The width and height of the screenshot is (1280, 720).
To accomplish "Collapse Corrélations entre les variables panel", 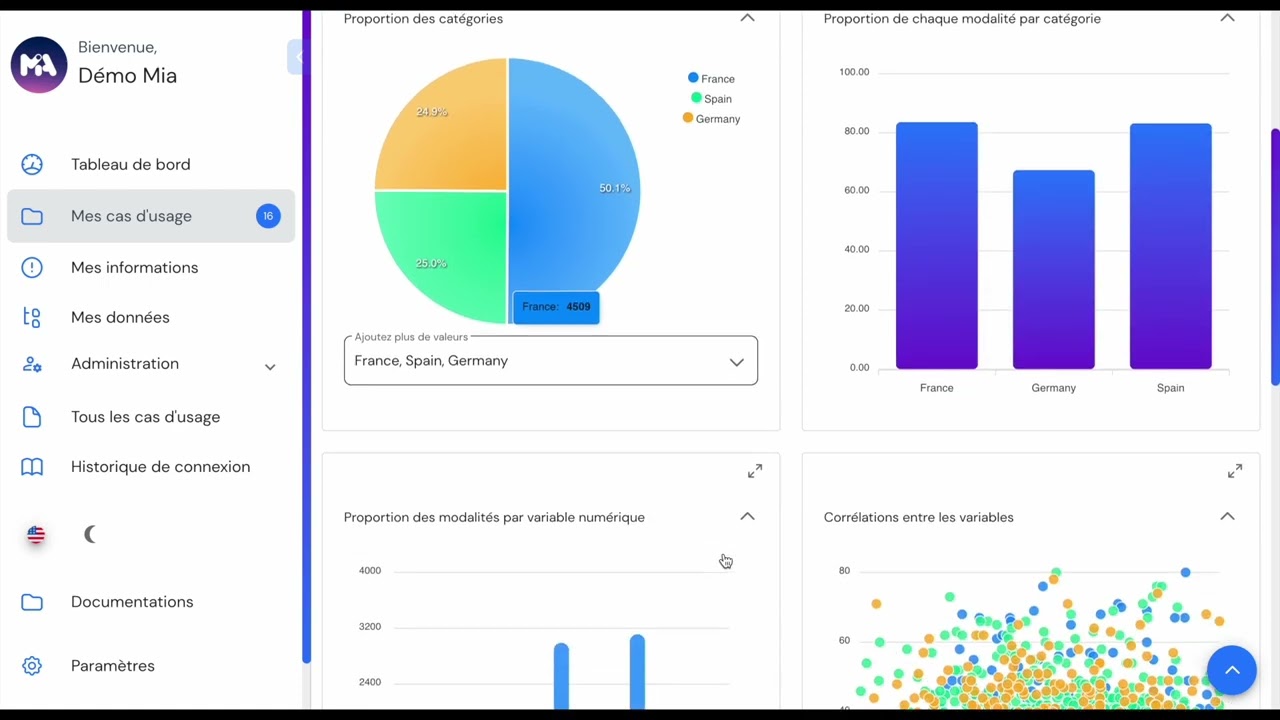I will point(1227,517).
